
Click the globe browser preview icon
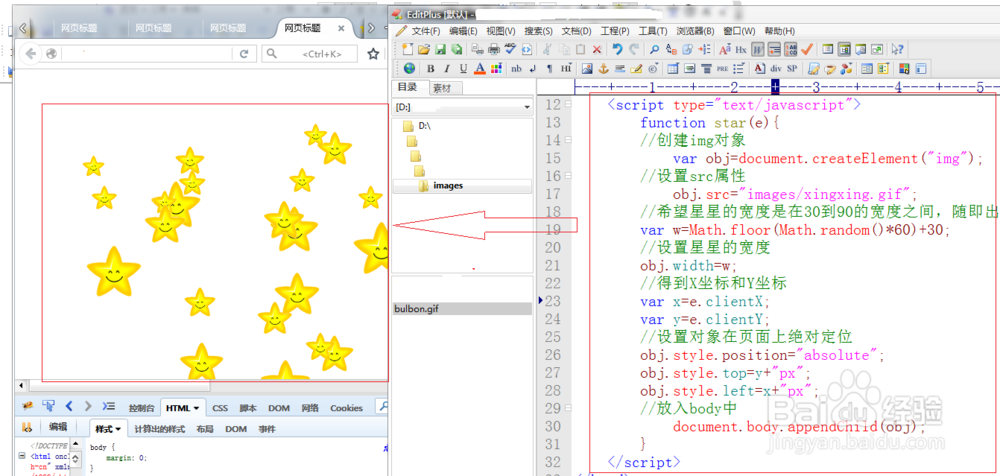point(409,68)
